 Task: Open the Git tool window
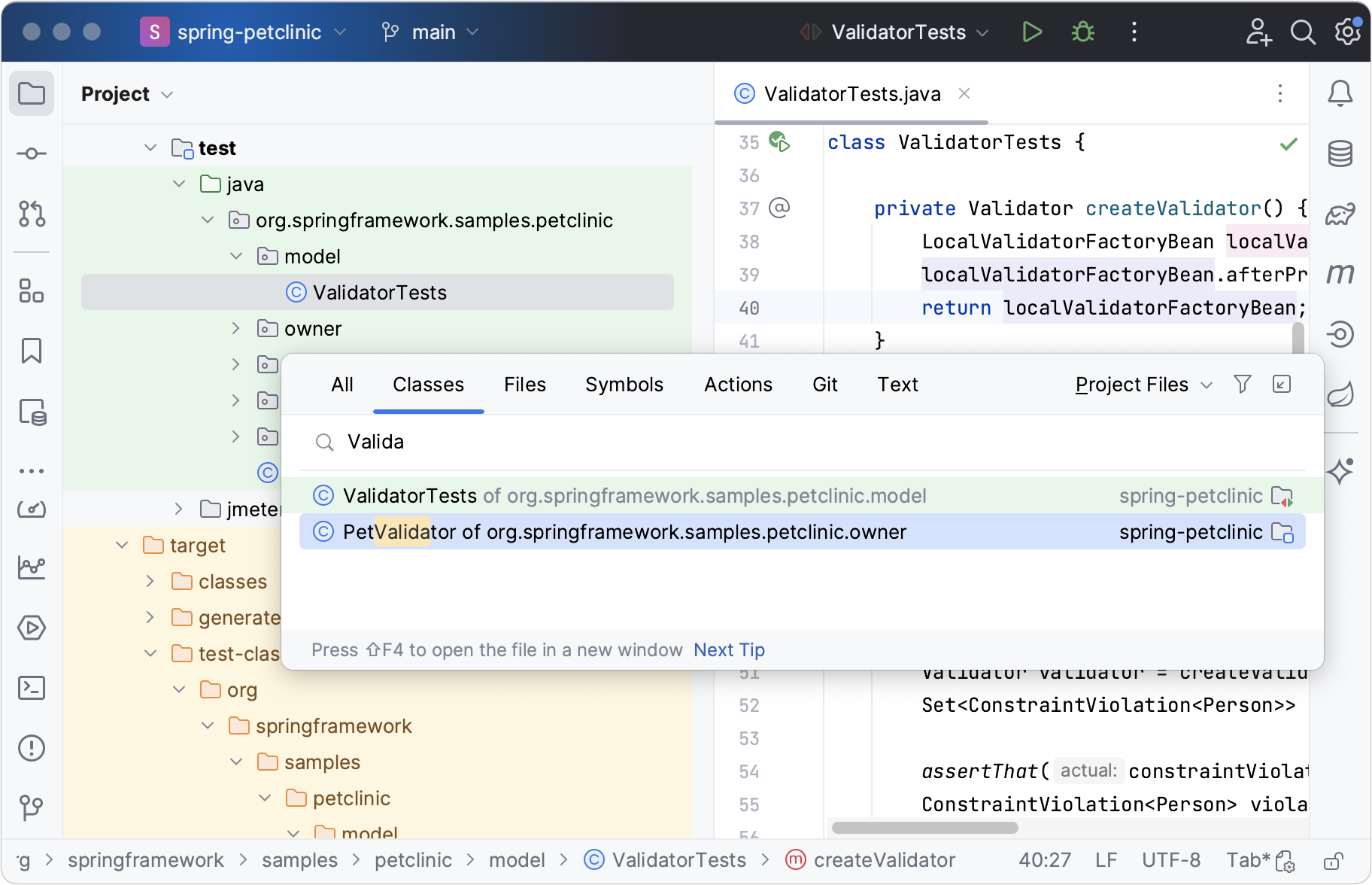click(x=32, y=808)
